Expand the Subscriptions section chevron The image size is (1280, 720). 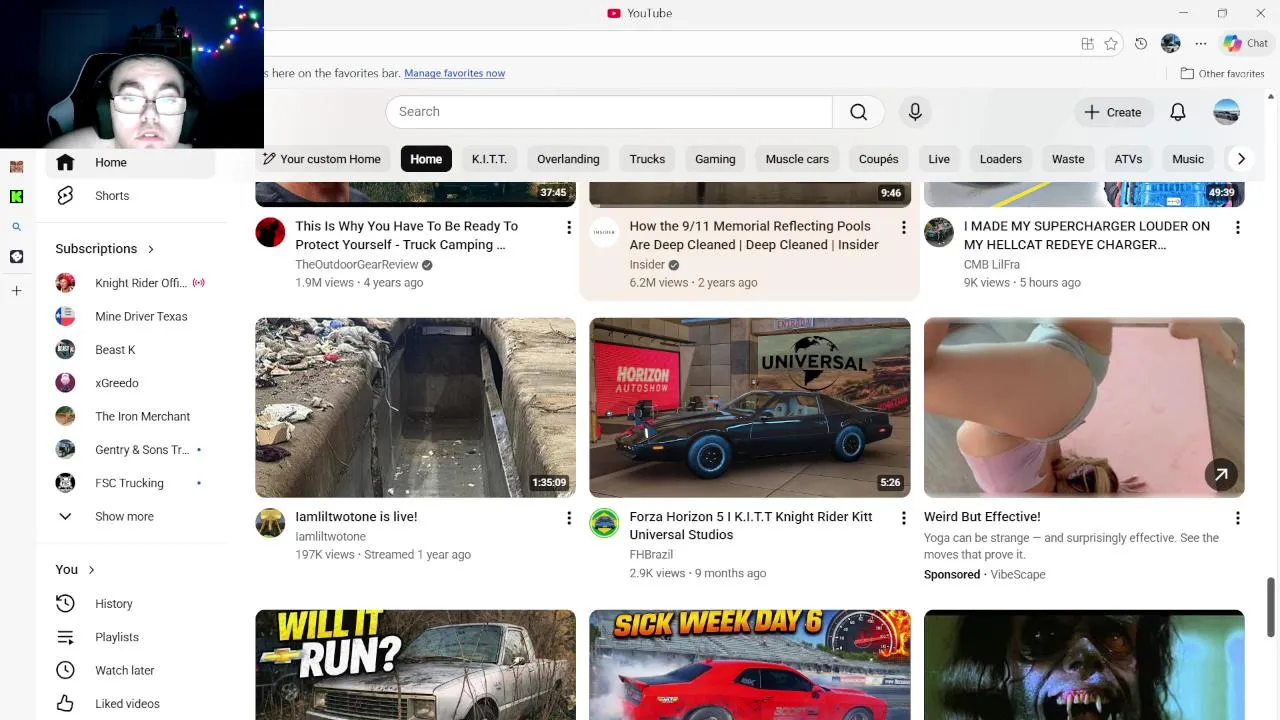coord(151,249)
